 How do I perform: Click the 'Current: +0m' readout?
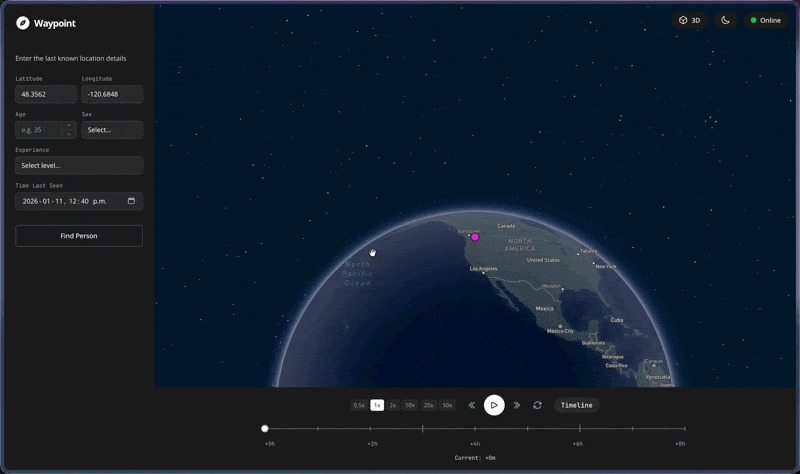tap(475, 458)
